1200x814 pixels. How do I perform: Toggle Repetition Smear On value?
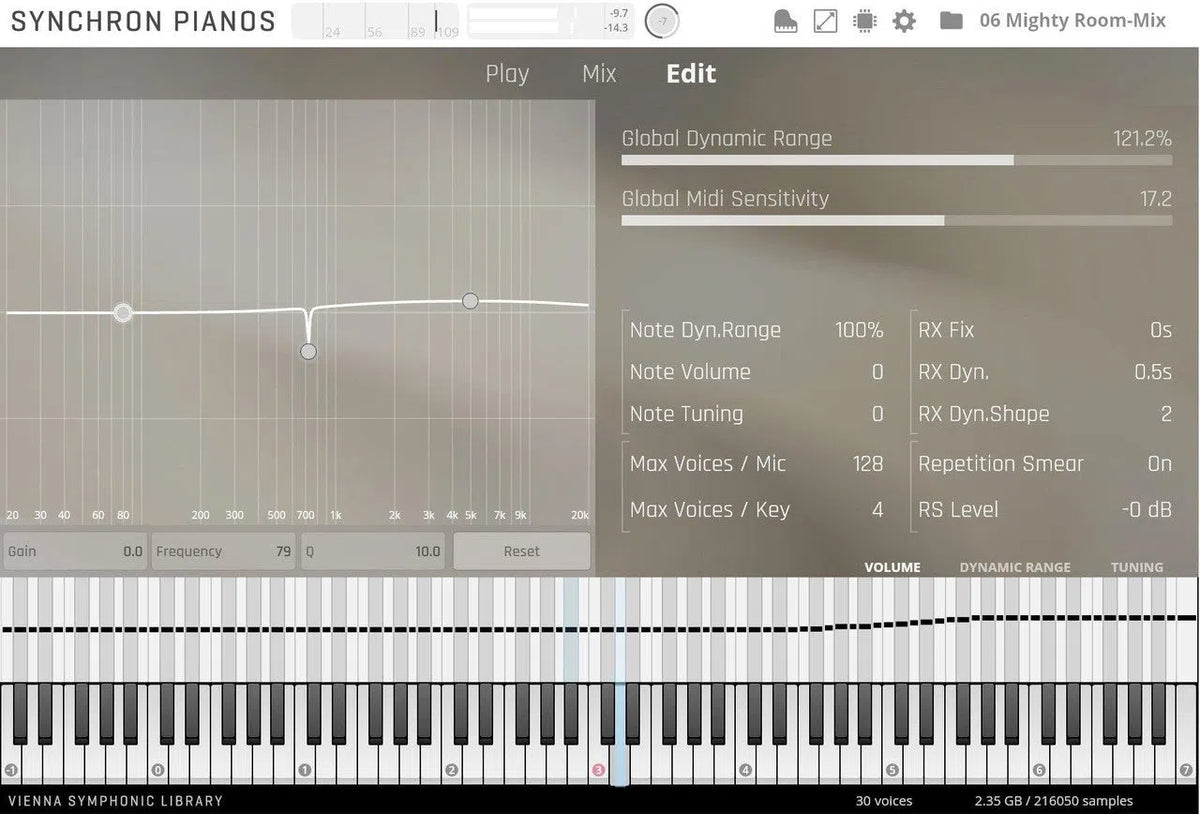[1159, 464]
